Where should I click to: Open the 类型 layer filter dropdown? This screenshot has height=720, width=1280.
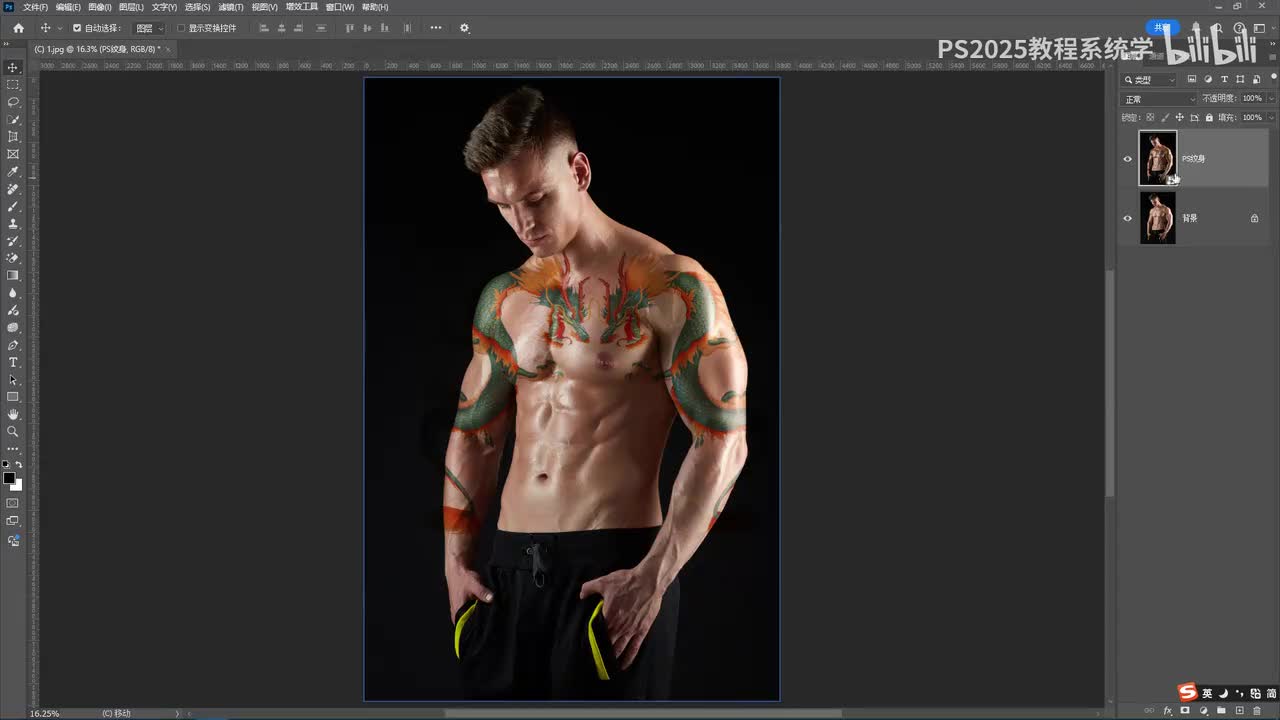(1150, 79)
